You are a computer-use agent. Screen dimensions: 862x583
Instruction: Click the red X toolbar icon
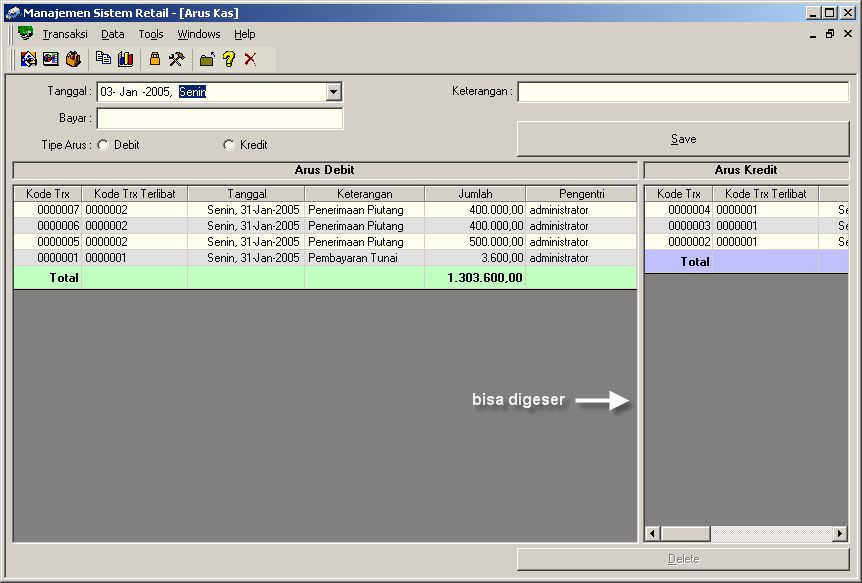[250, 59]
